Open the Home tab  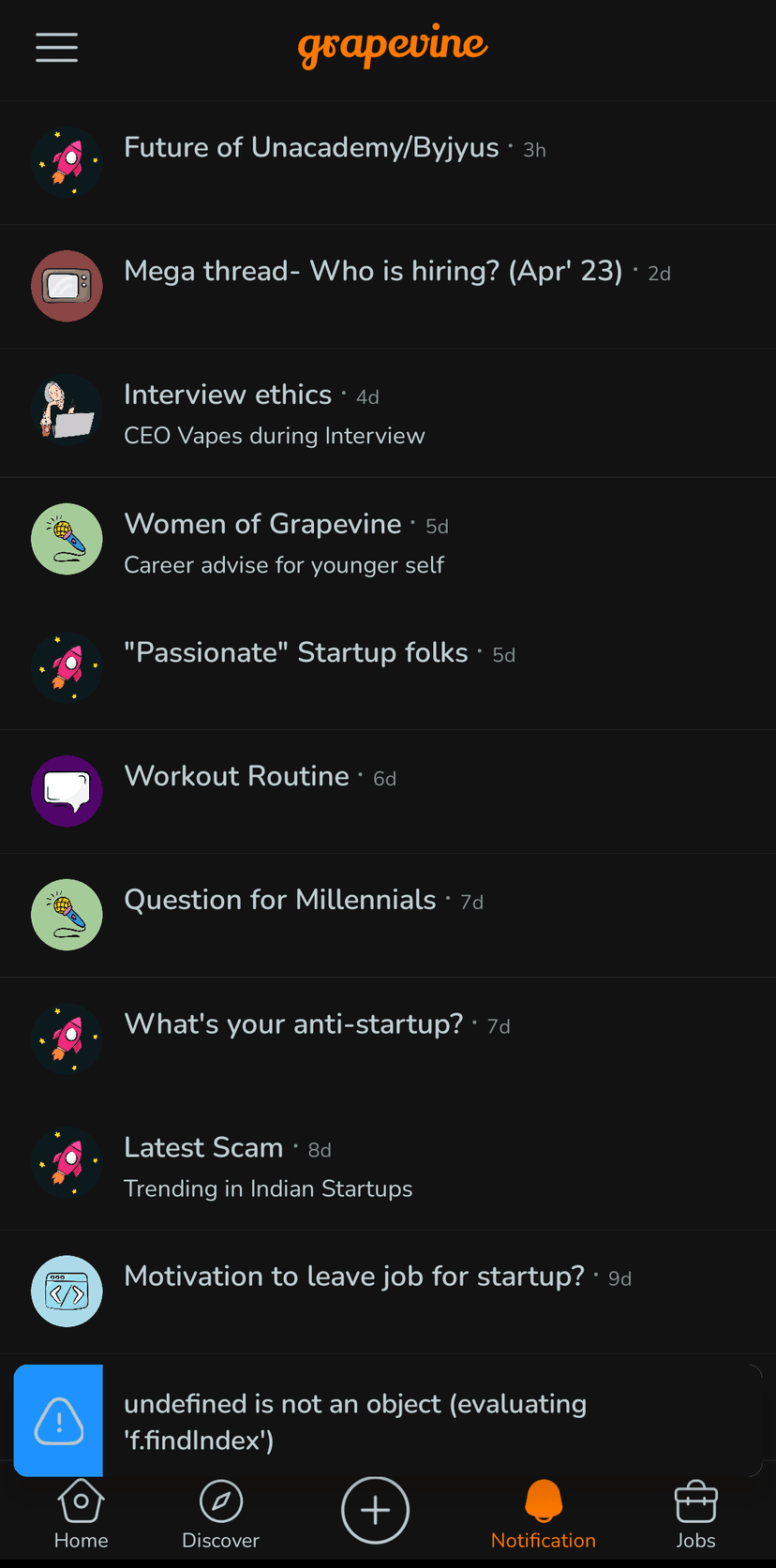[81, 1515]
